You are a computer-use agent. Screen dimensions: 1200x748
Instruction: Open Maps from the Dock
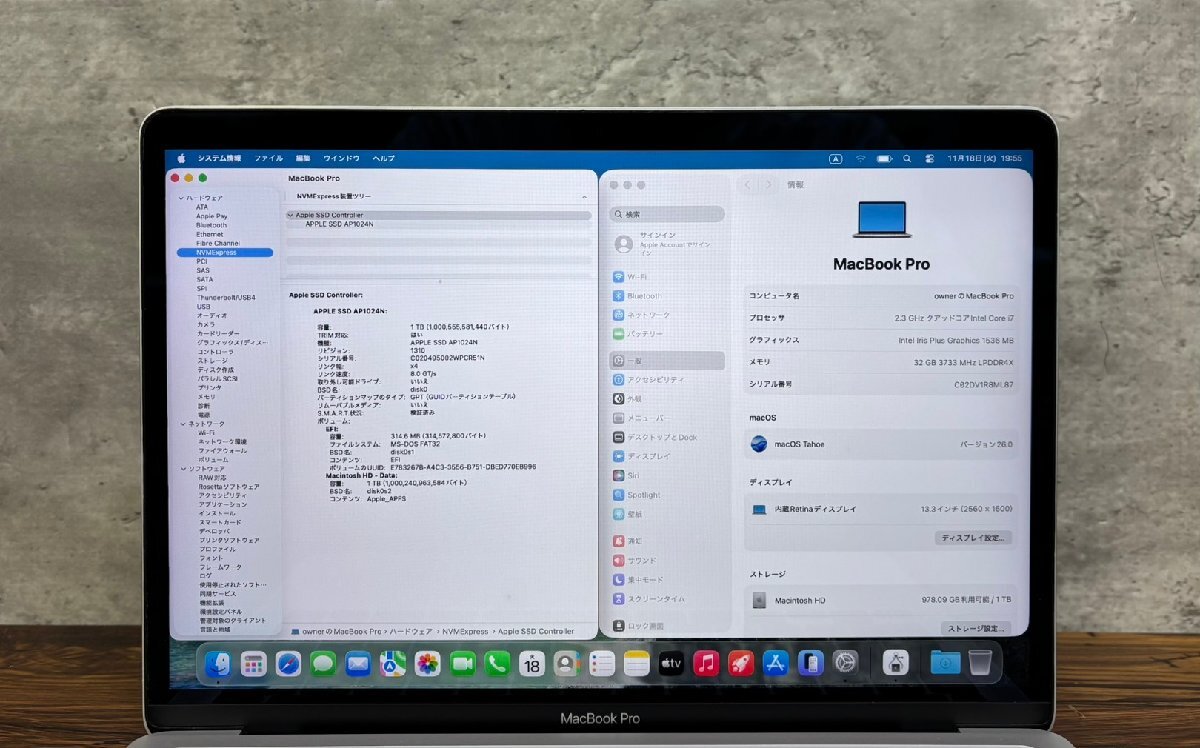pyautogui.click(x=393, y=663)
